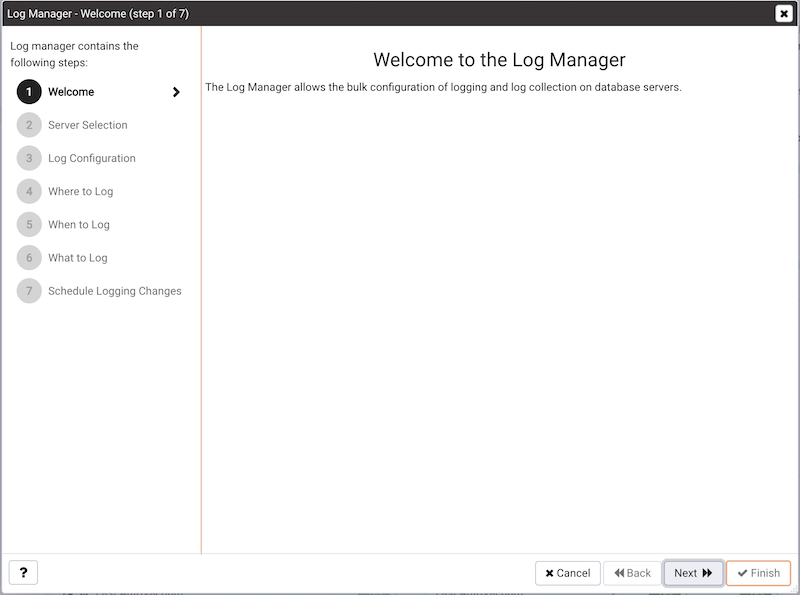800x595 pixels.
Task: Close the Log Manager dialog
Action: point(784,13)
